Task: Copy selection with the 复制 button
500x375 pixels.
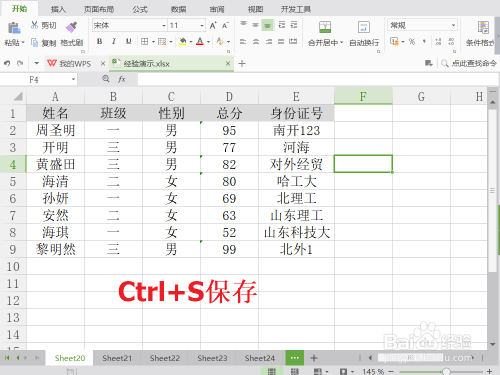Action: (x=44, y=43)
